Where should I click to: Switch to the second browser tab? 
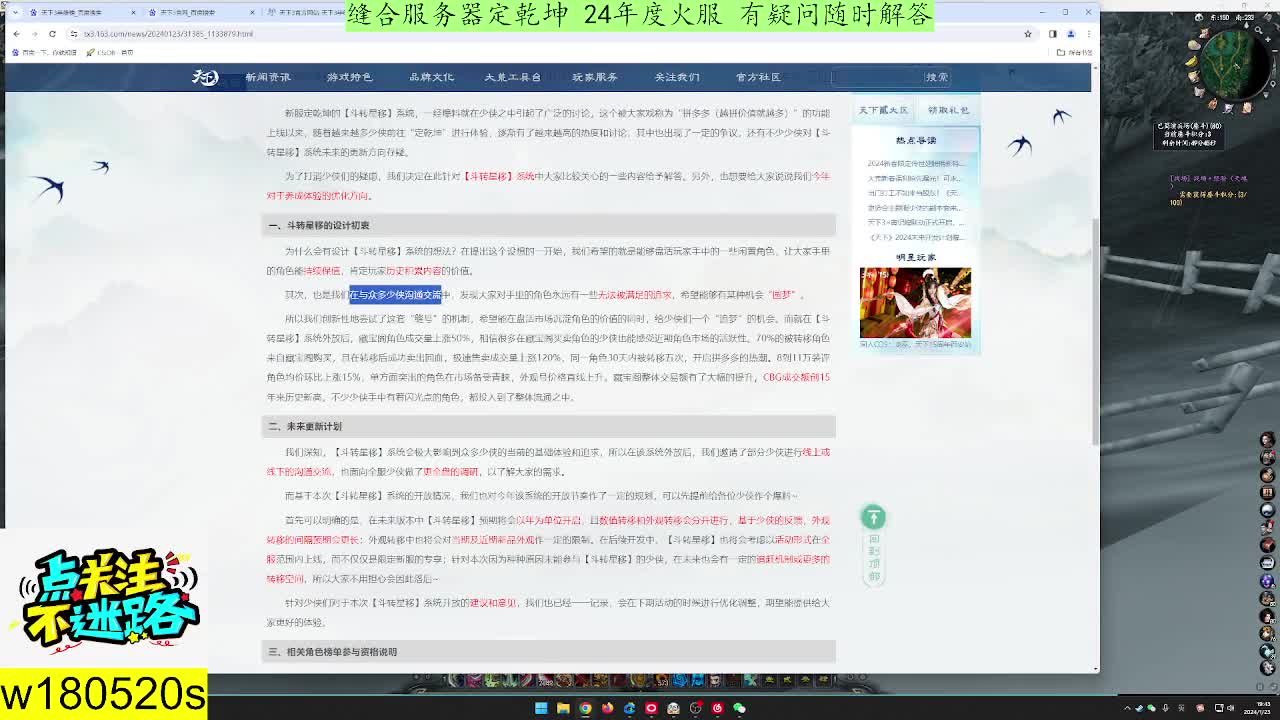[200, 12]
